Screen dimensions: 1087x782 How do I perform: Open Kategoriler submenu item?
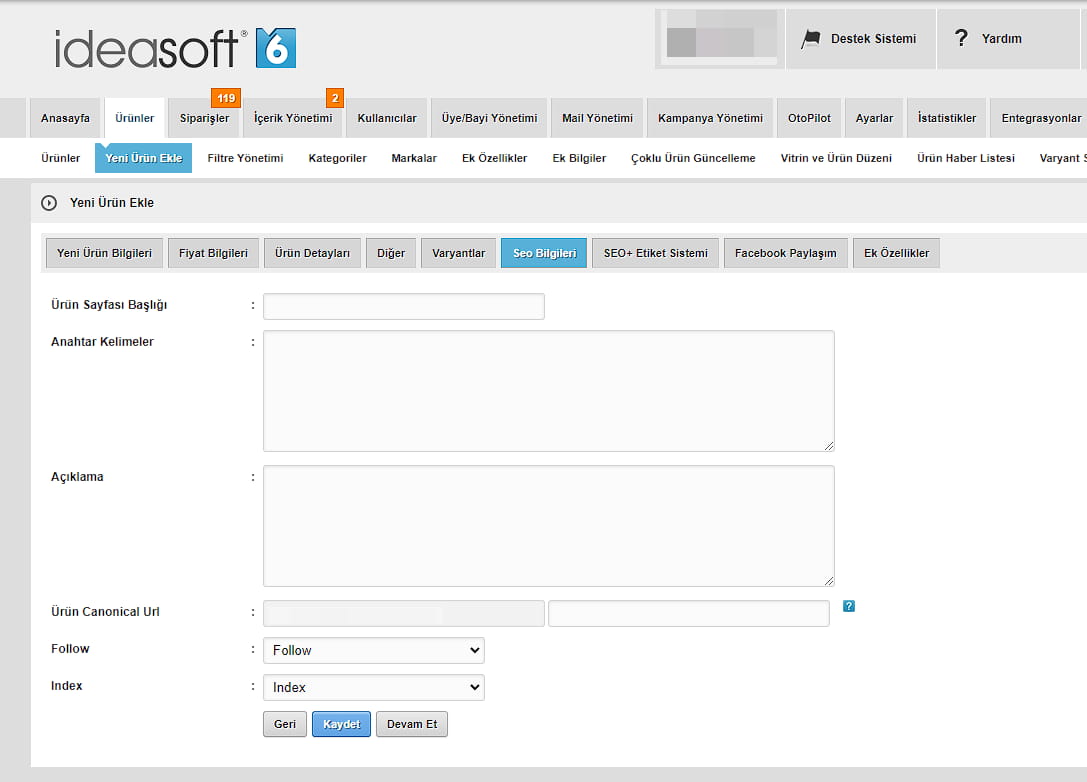pos(337,158)
